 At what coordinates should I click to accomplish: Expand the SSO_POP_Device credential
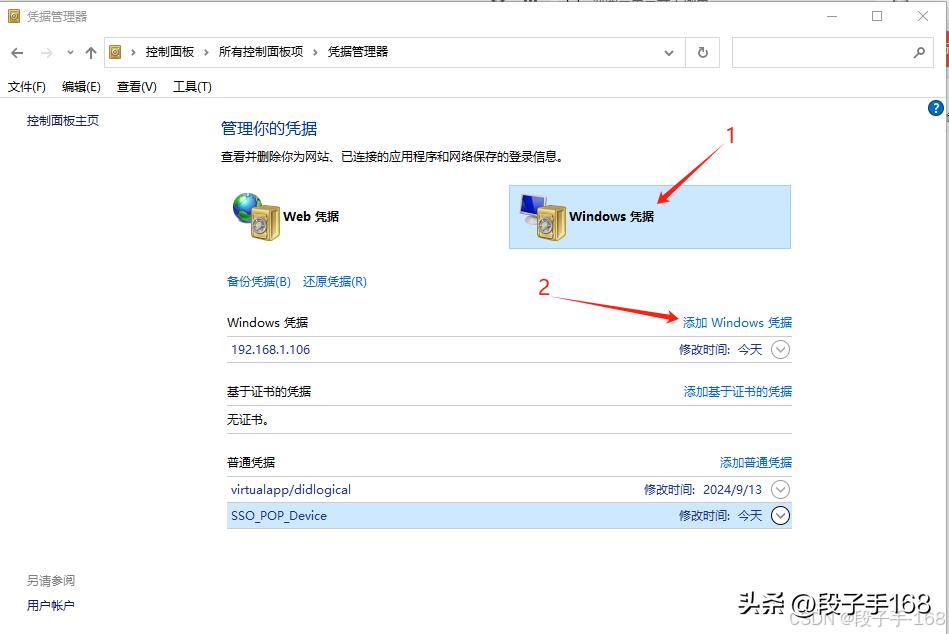click(779, 515)
